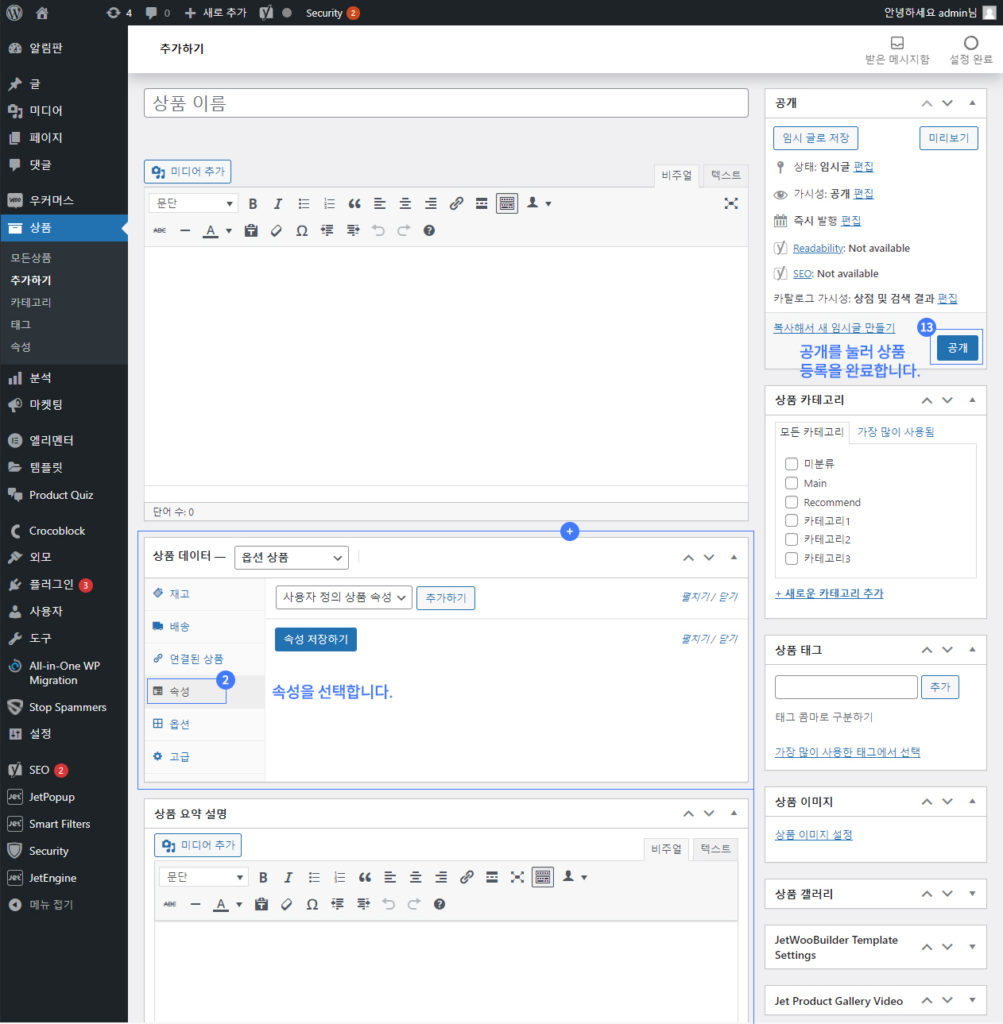Click the help question mark icon in main editor
Viewport: 1003px width, 1024px height.
(x=429, y=230)
